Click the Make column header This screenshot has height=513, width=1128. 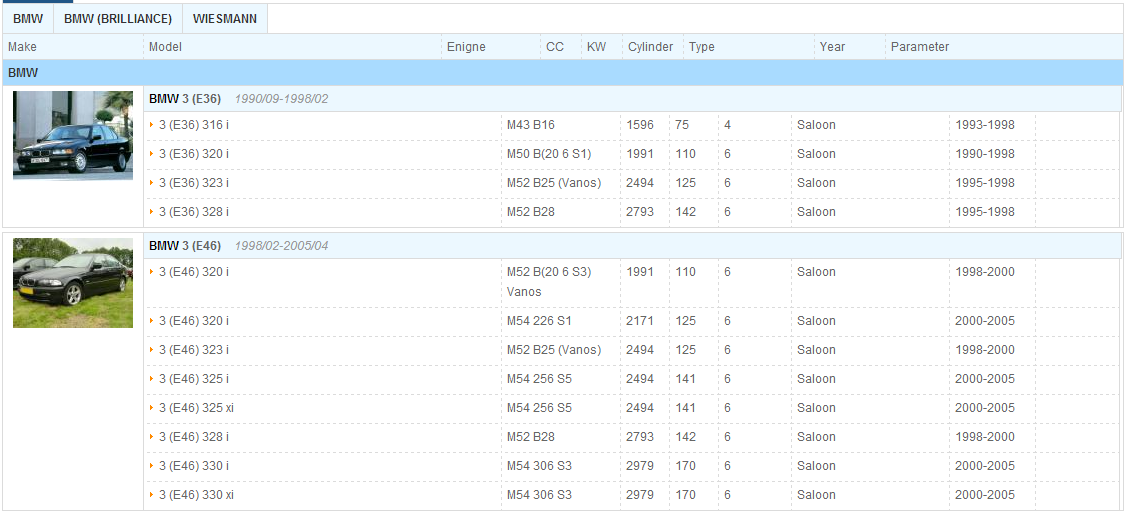[22, 47]
